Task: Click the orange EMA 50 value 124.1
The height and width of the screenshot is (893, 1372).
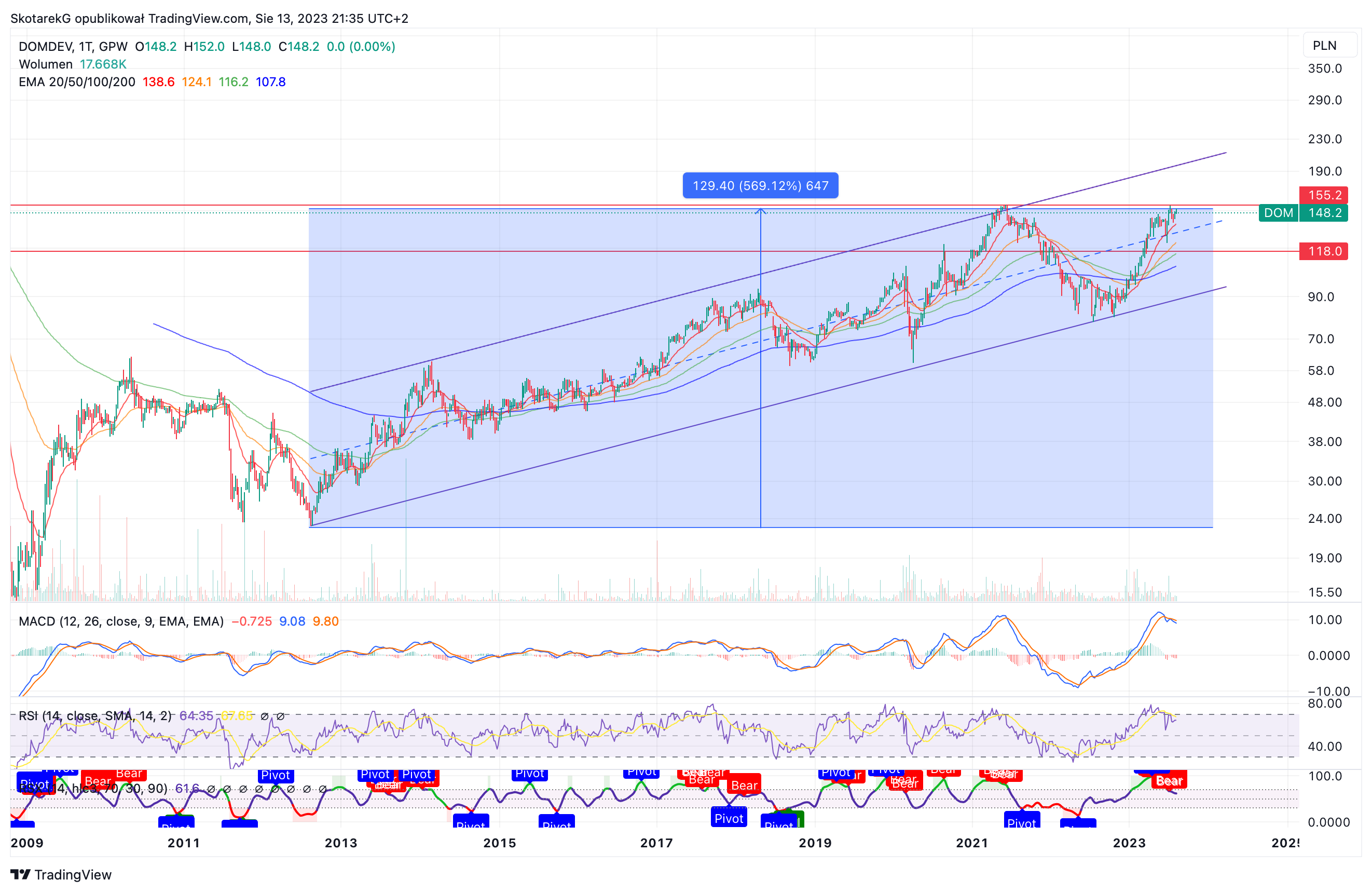Action: click(x=197, y=82)
